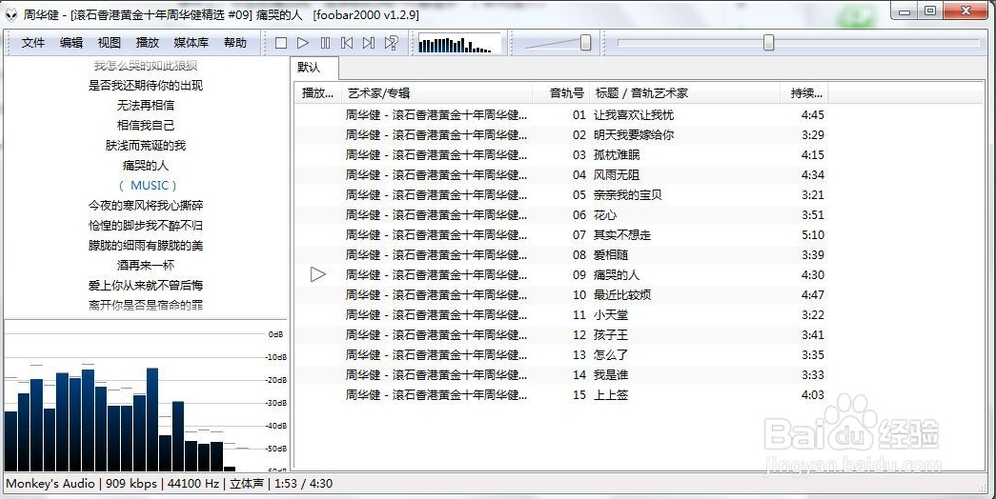Click status bar time 1:53 / 4:30
The height and width of the screenshot is (499, 996).
pos(304,484)
